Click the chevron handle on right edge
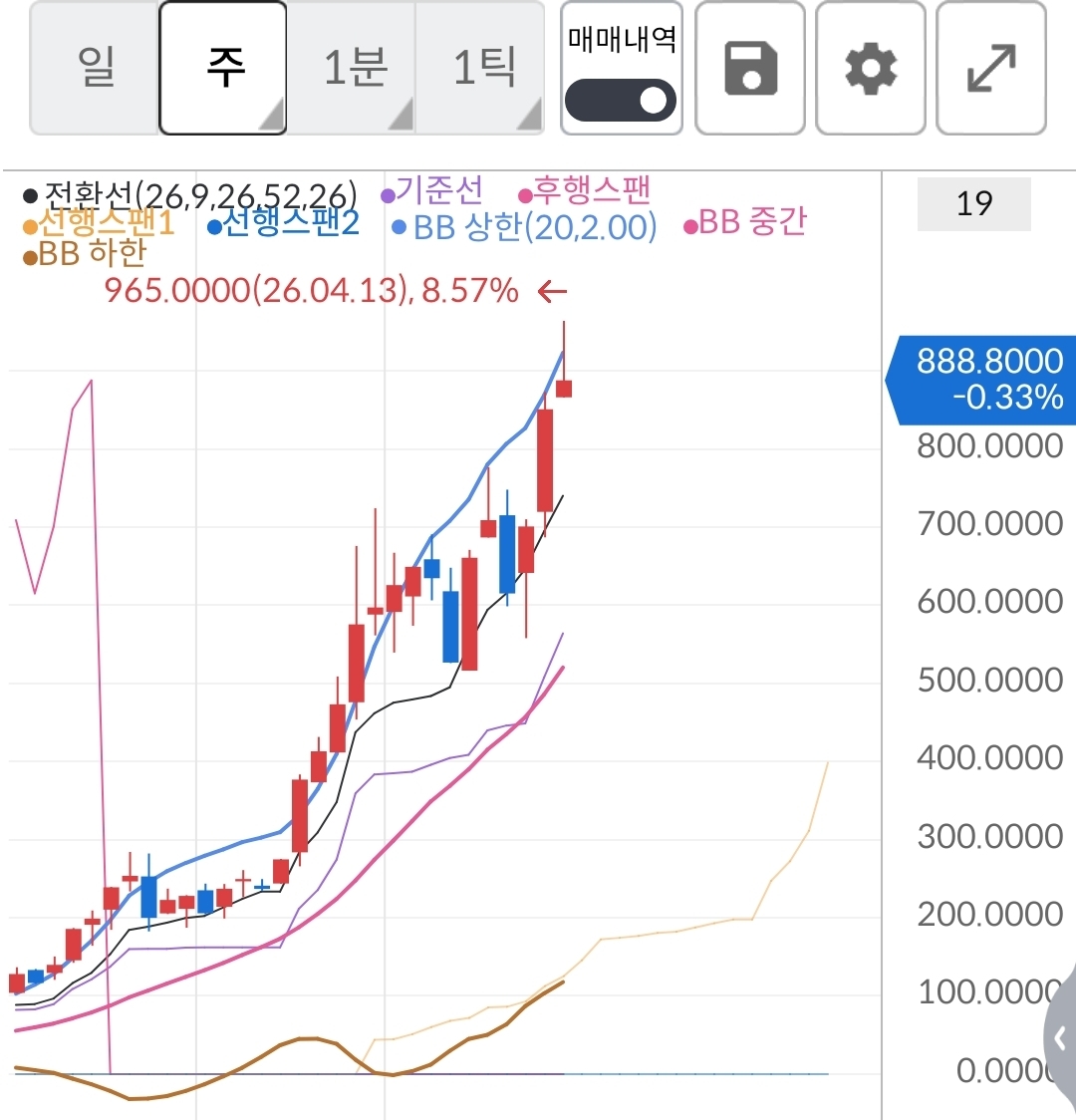Screen dimensions: 1076x1120 point(1060,1039)
